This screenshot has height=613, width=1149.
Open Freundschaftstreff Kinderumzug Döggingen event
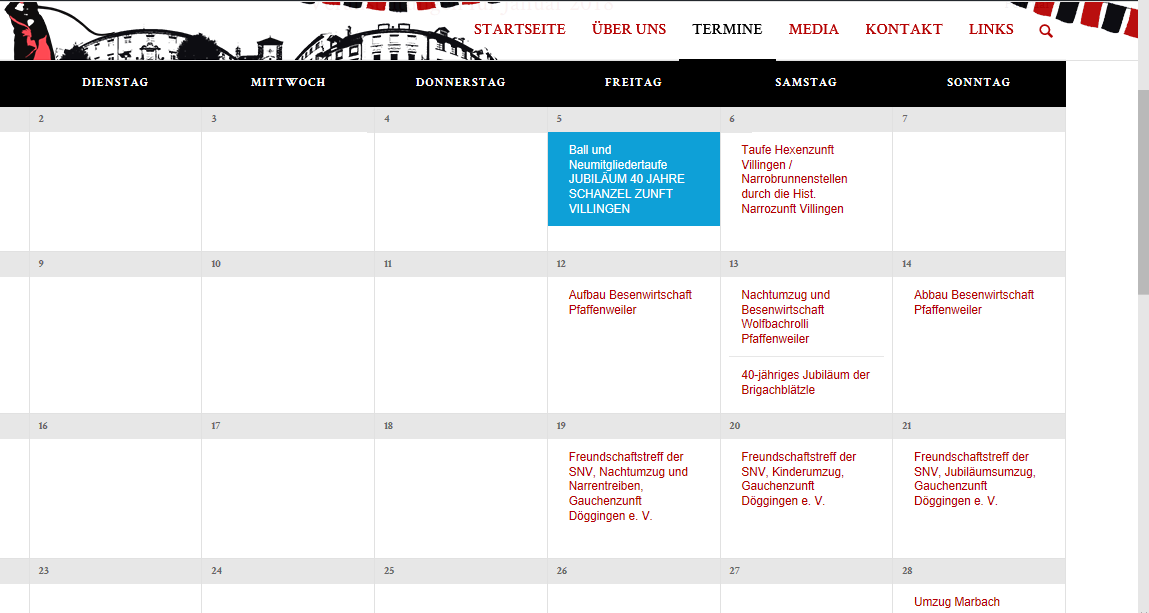click(x=799, y=479)
